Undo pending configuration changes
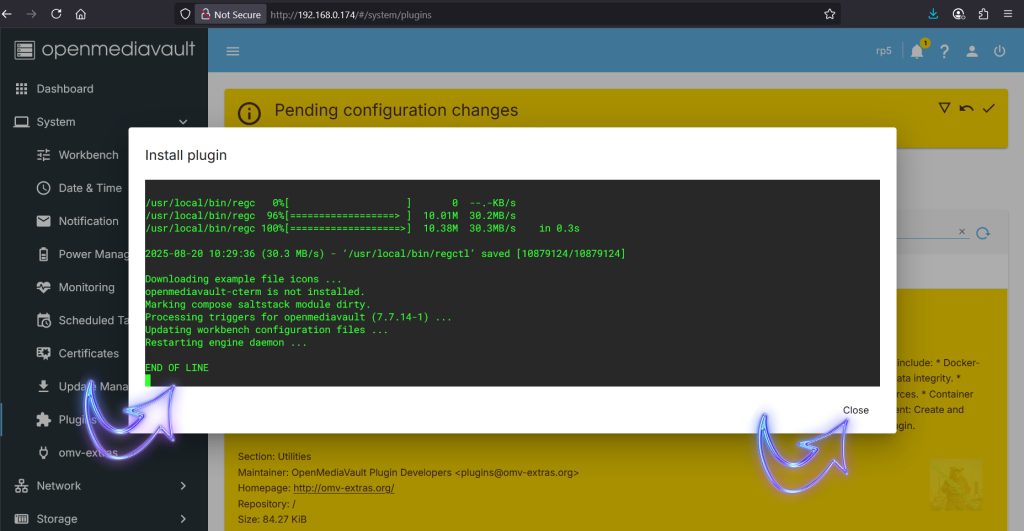This screenshot has width=1024, height=531. pos(966,108)
